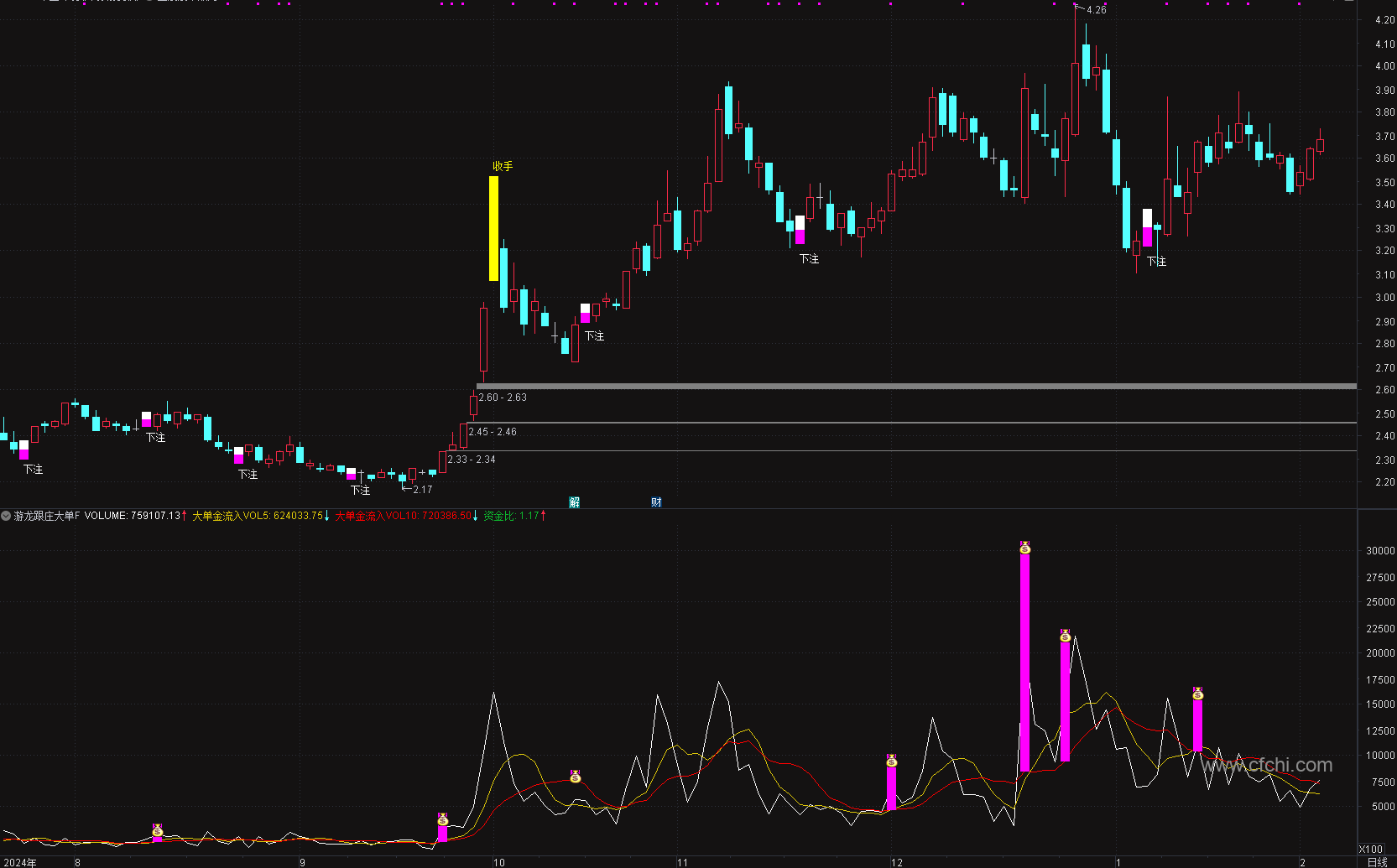Open the 财 marker icon

tap(656, 502)
